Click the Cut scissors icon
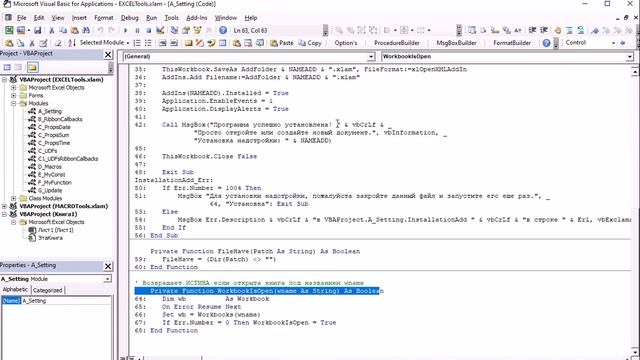 51,30
